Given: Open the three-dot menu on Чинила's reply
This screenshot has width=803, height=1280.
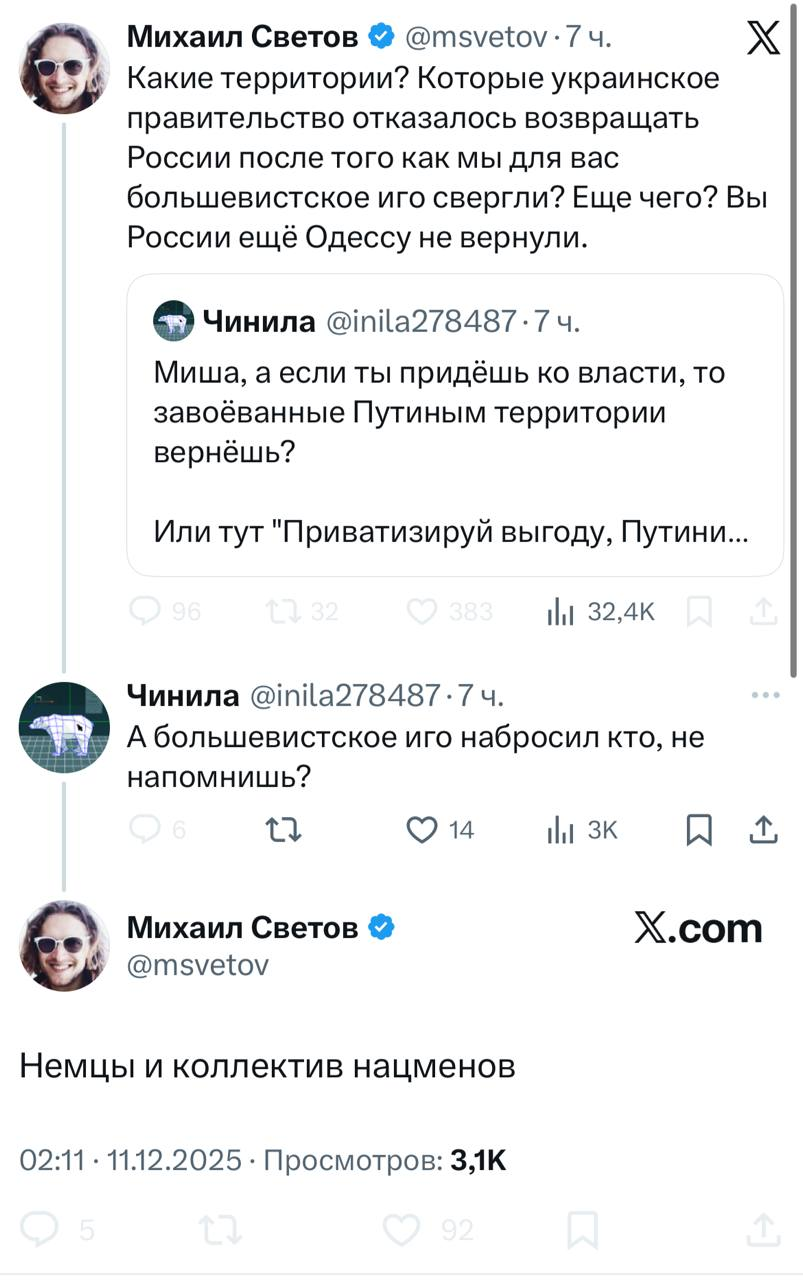Looking at the screenshot, I should [764, 695].
